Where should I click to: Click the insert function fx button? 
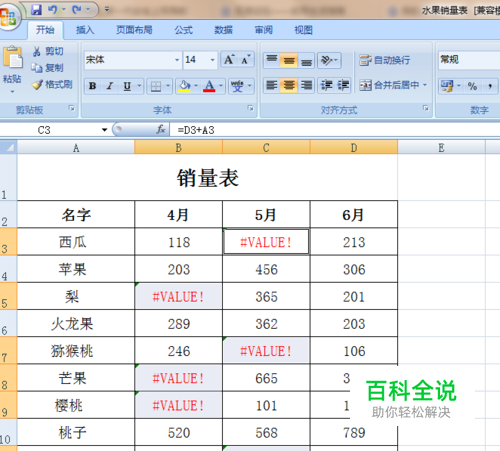click(x=161, y=129)
